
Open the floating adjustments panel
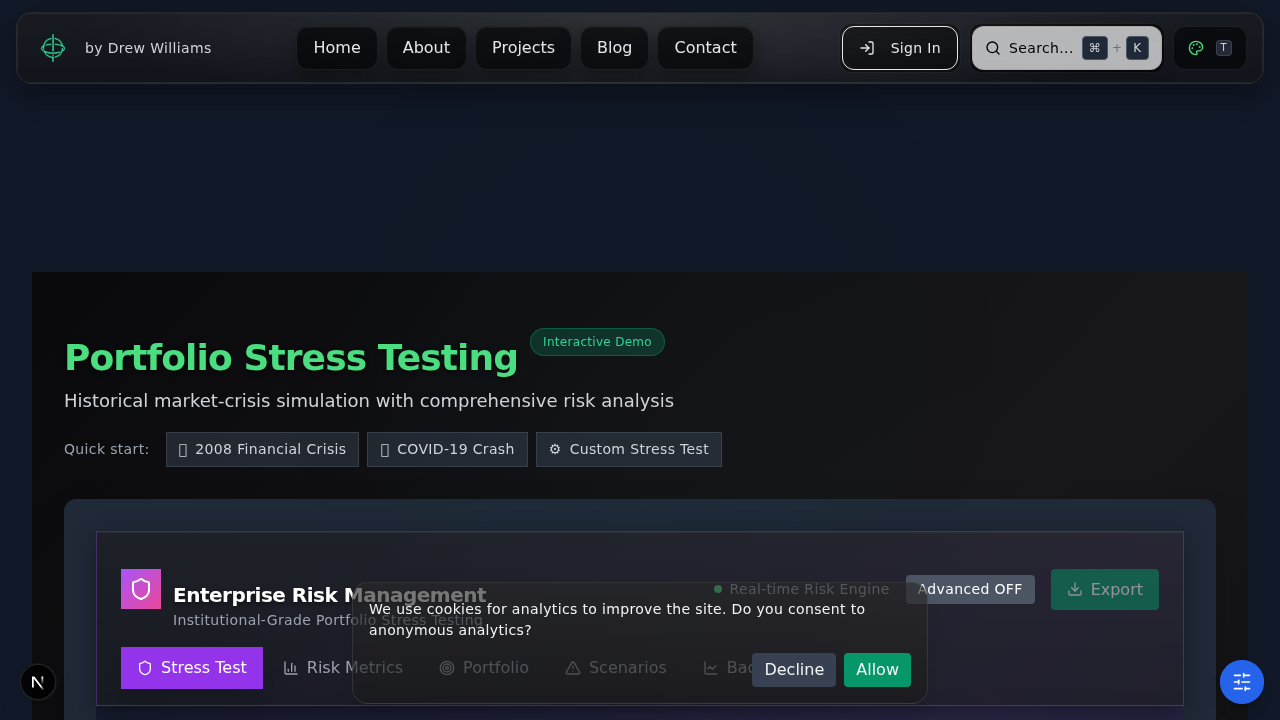(x=1241, y=681)
